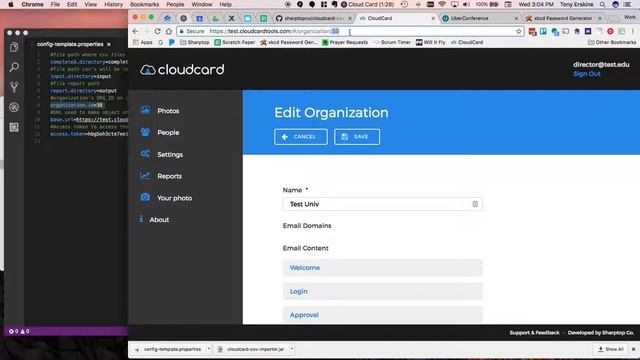640x360 pixels.
Task: Click the Wi-Fi status icon
Action: click(x=442, y=4)
